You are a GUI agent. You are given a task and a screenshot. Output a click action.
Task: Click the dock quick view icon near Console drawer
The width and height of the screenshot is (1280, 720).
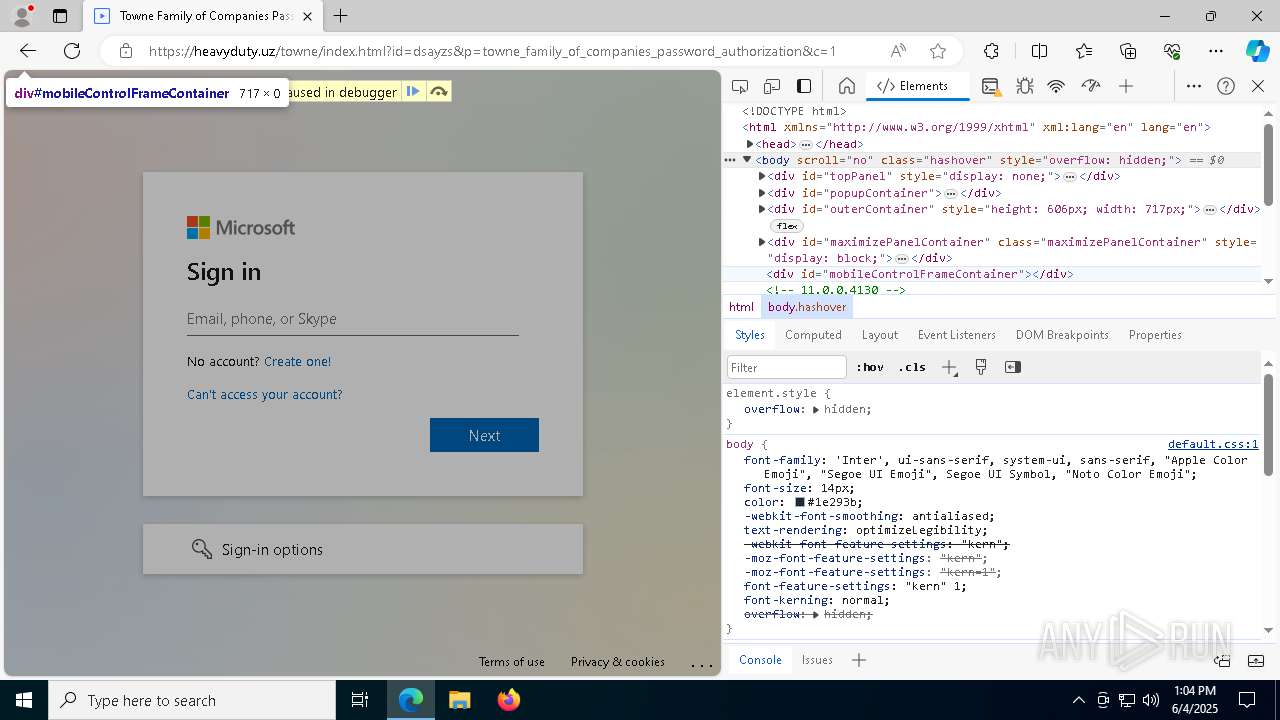click(1222, 660)
